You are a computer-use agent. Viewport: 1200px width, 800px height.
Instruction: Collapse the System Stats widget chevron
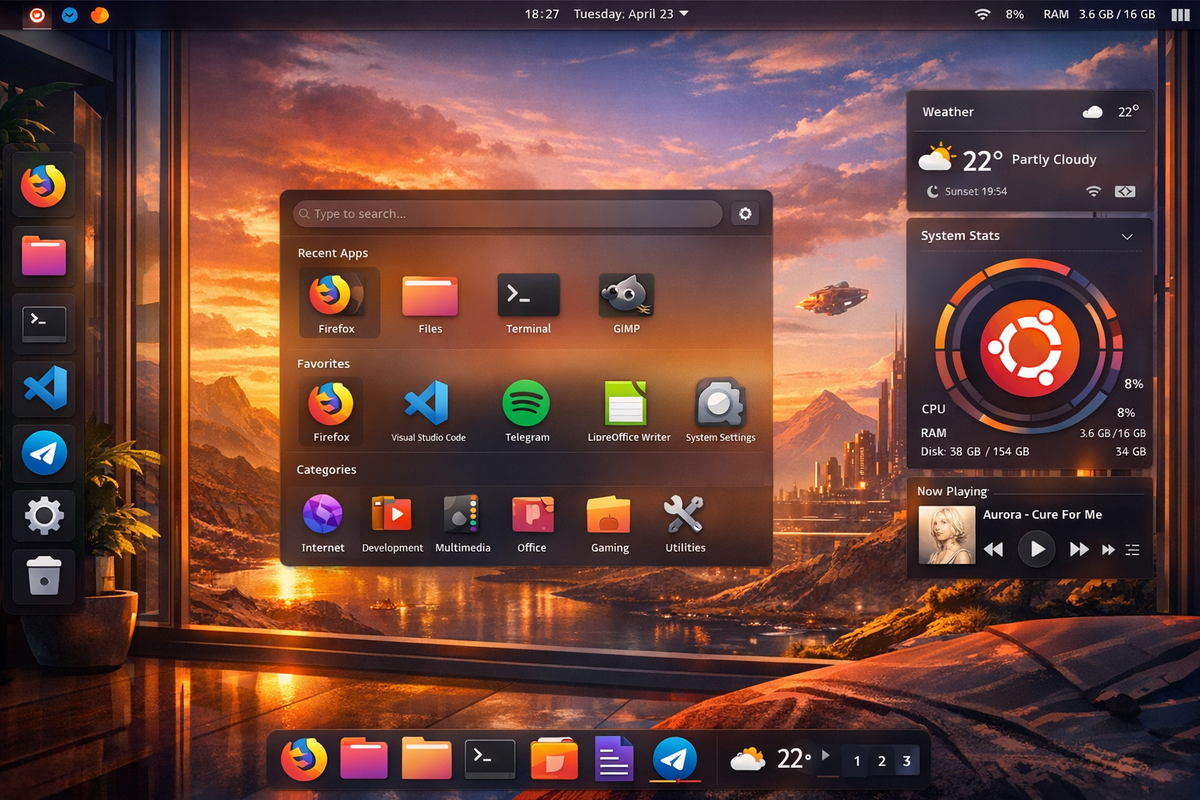[1127, 237]
